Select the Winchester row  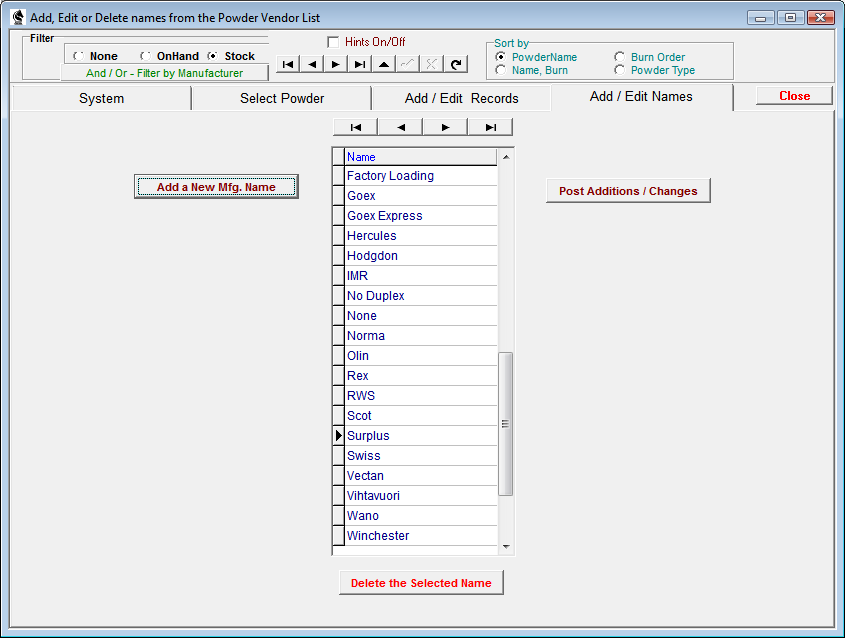point(420,536)
